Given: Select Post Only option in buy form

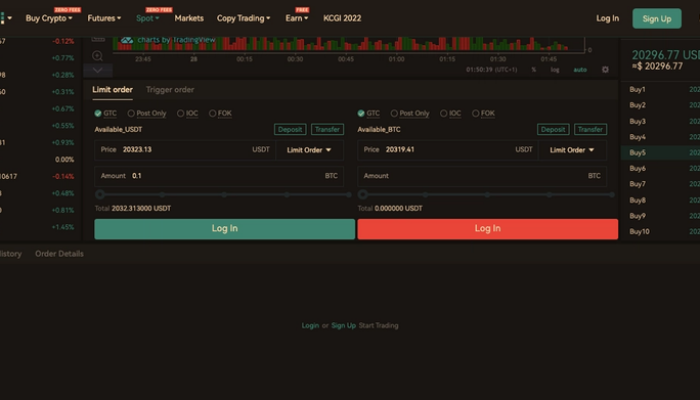Looking at the screenshot, I should click(x=147, y=113).
